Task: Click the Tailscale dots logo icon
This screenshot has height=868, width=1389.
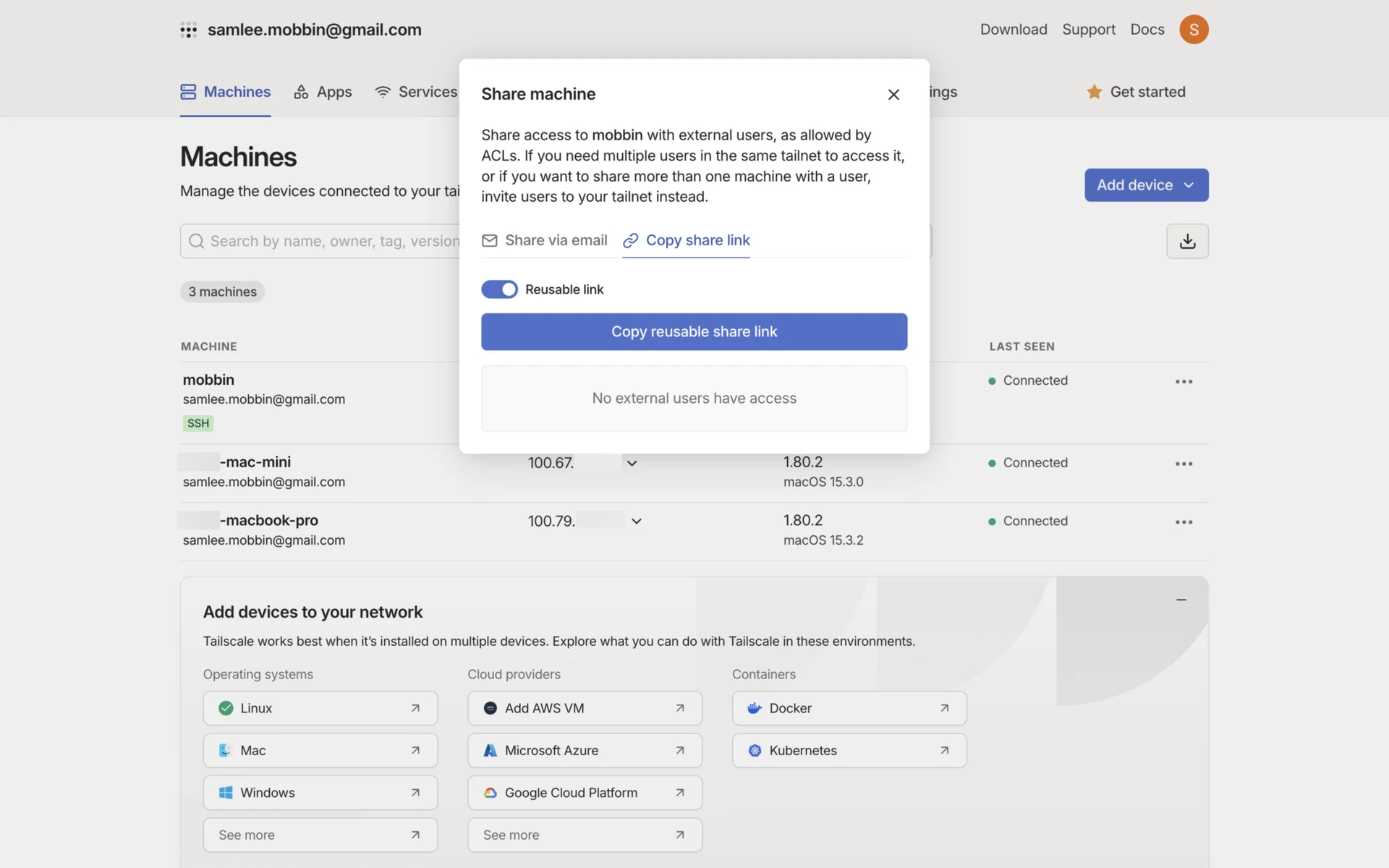Action: tap(188, 30)
